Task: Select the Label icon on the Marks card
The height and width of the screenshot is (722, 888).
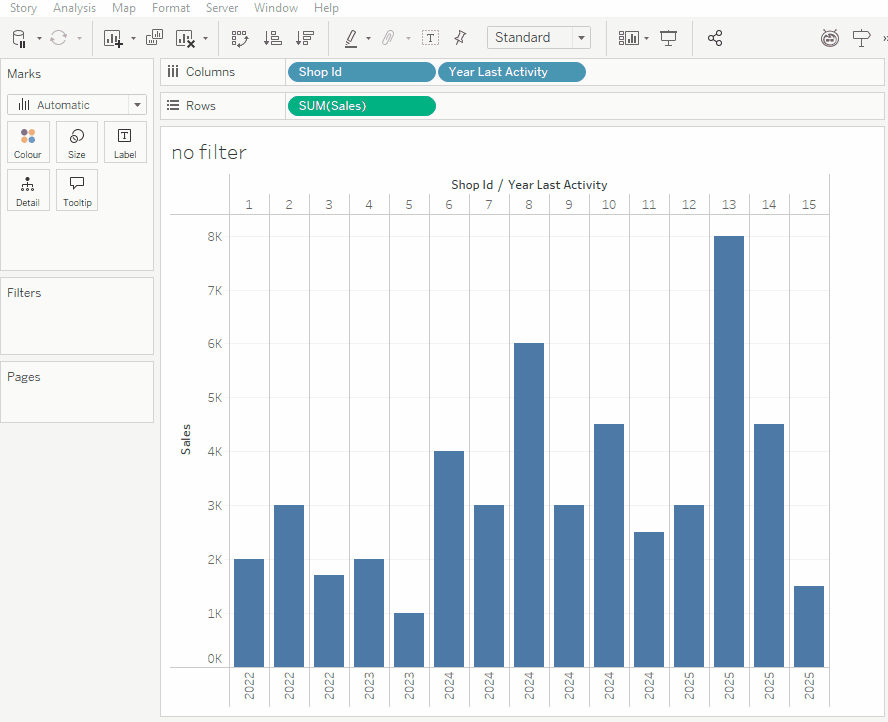Action: coord(125,141)
